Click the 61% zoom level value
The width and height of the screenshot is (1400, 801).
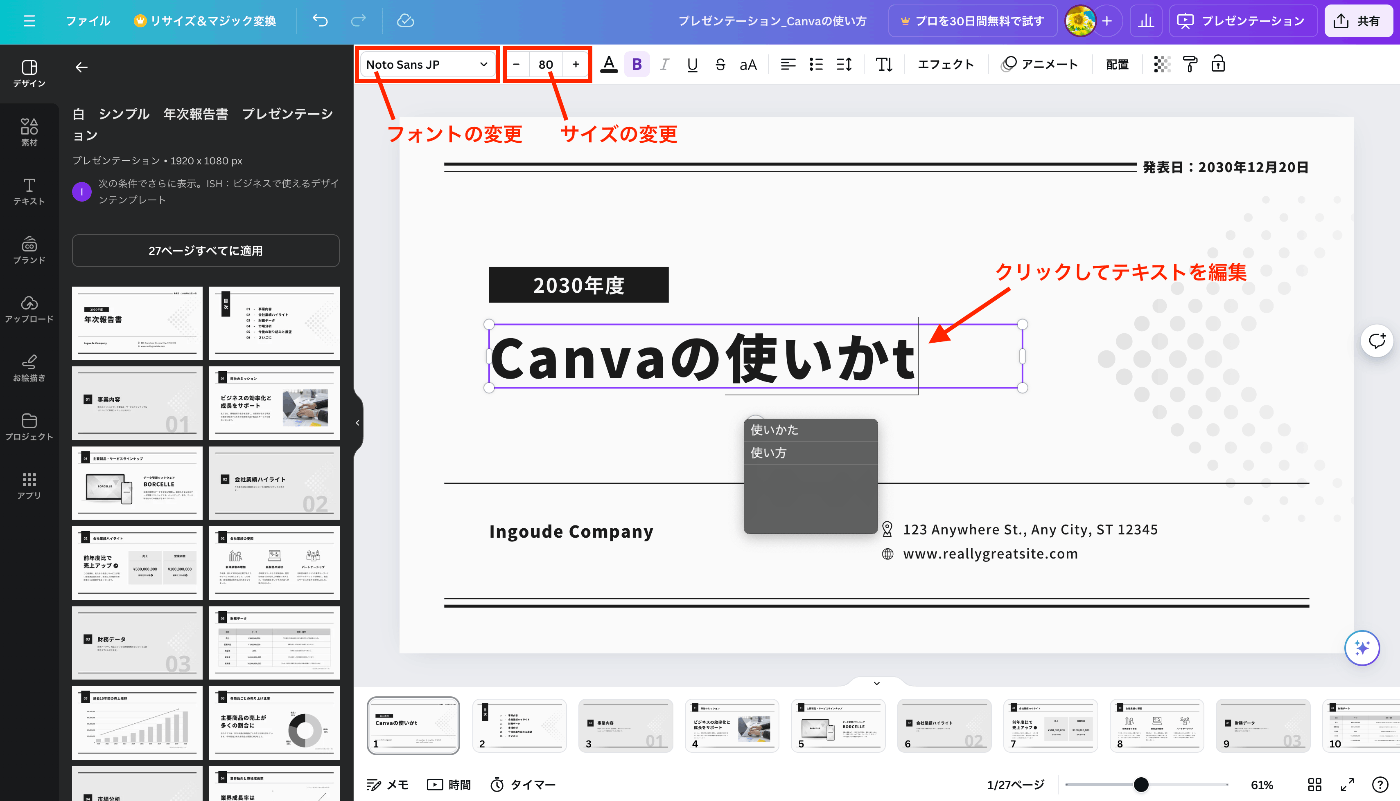(x=1262, y=785)
